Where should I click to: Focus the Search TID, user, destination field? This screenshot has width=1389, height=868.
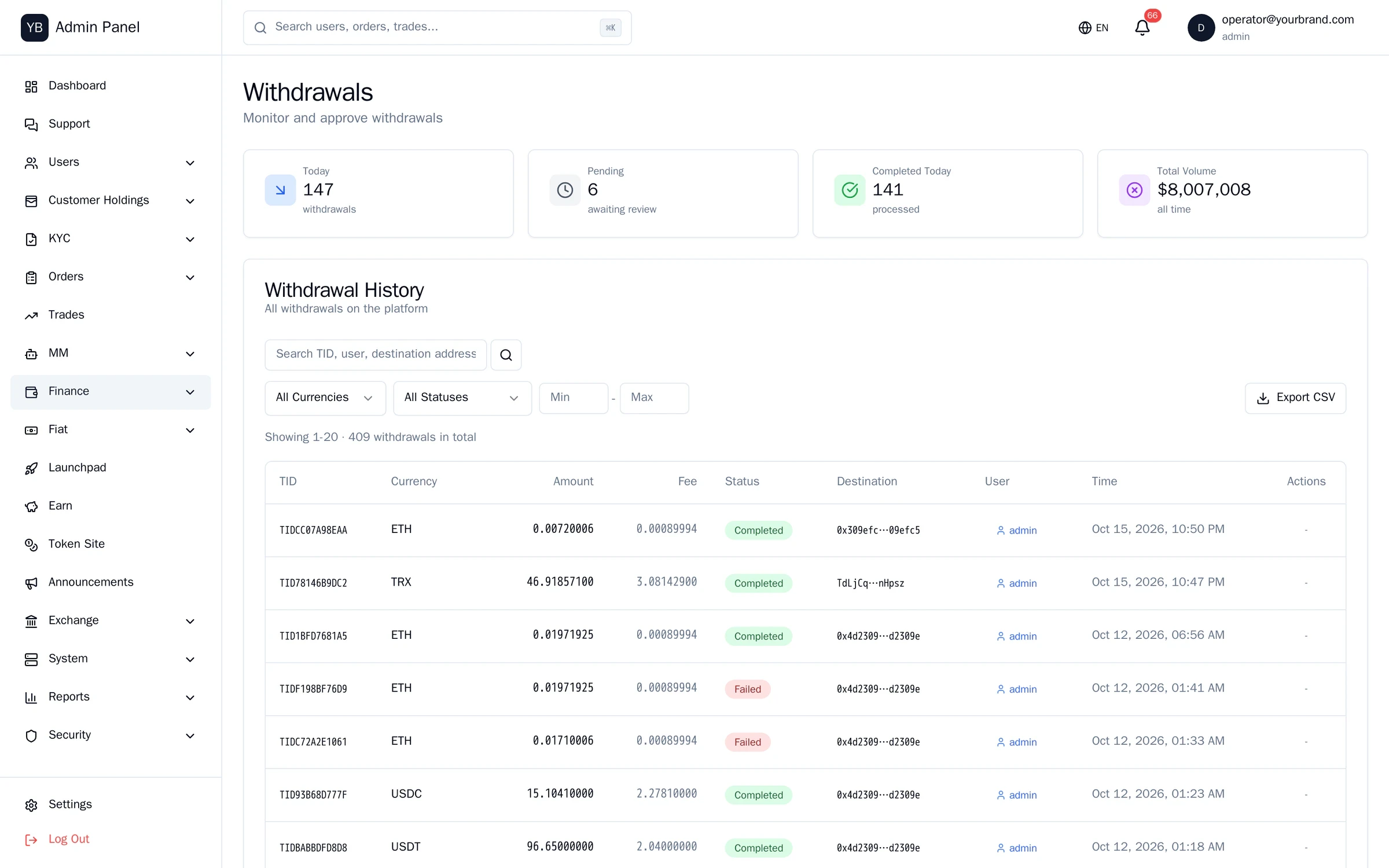pos(376,355)
